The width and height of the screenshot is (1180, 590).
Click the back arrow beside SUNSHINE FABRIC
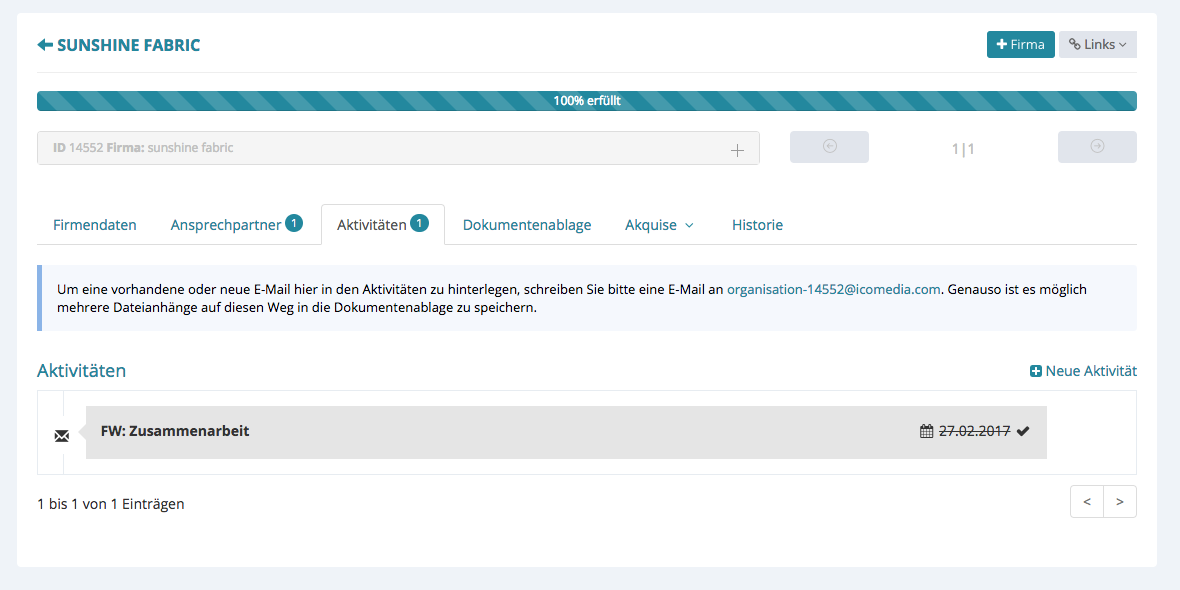[x=45, y=45]
